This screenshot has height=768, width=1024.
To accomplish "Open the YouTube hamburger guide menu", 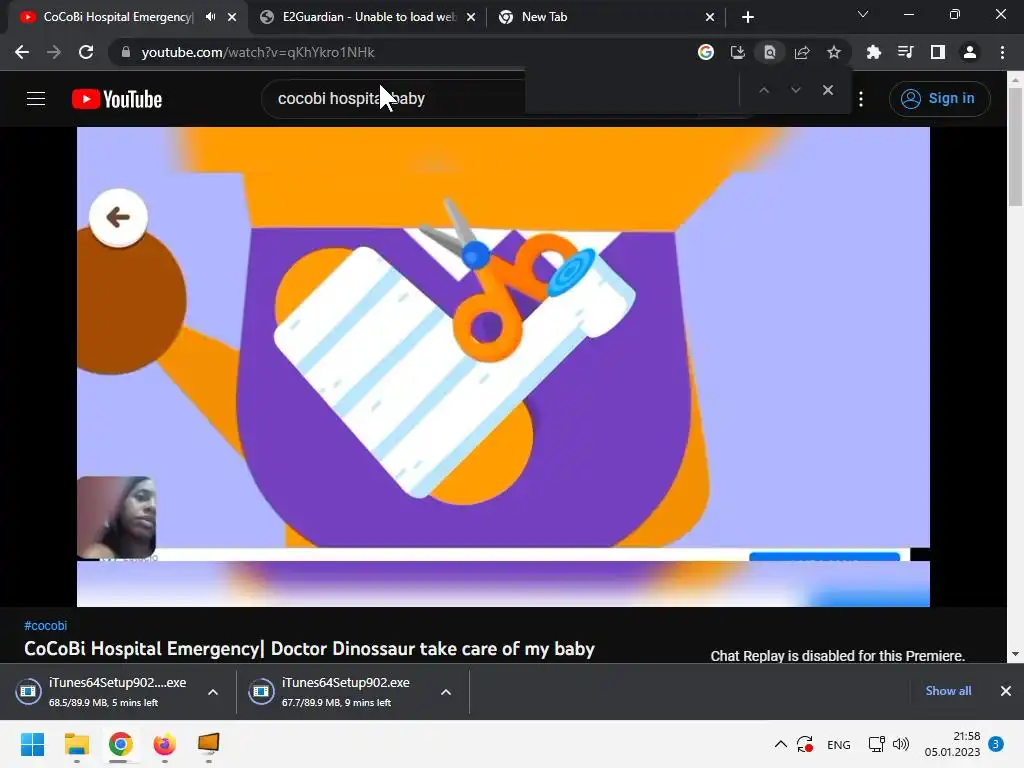I will [36, 99].
